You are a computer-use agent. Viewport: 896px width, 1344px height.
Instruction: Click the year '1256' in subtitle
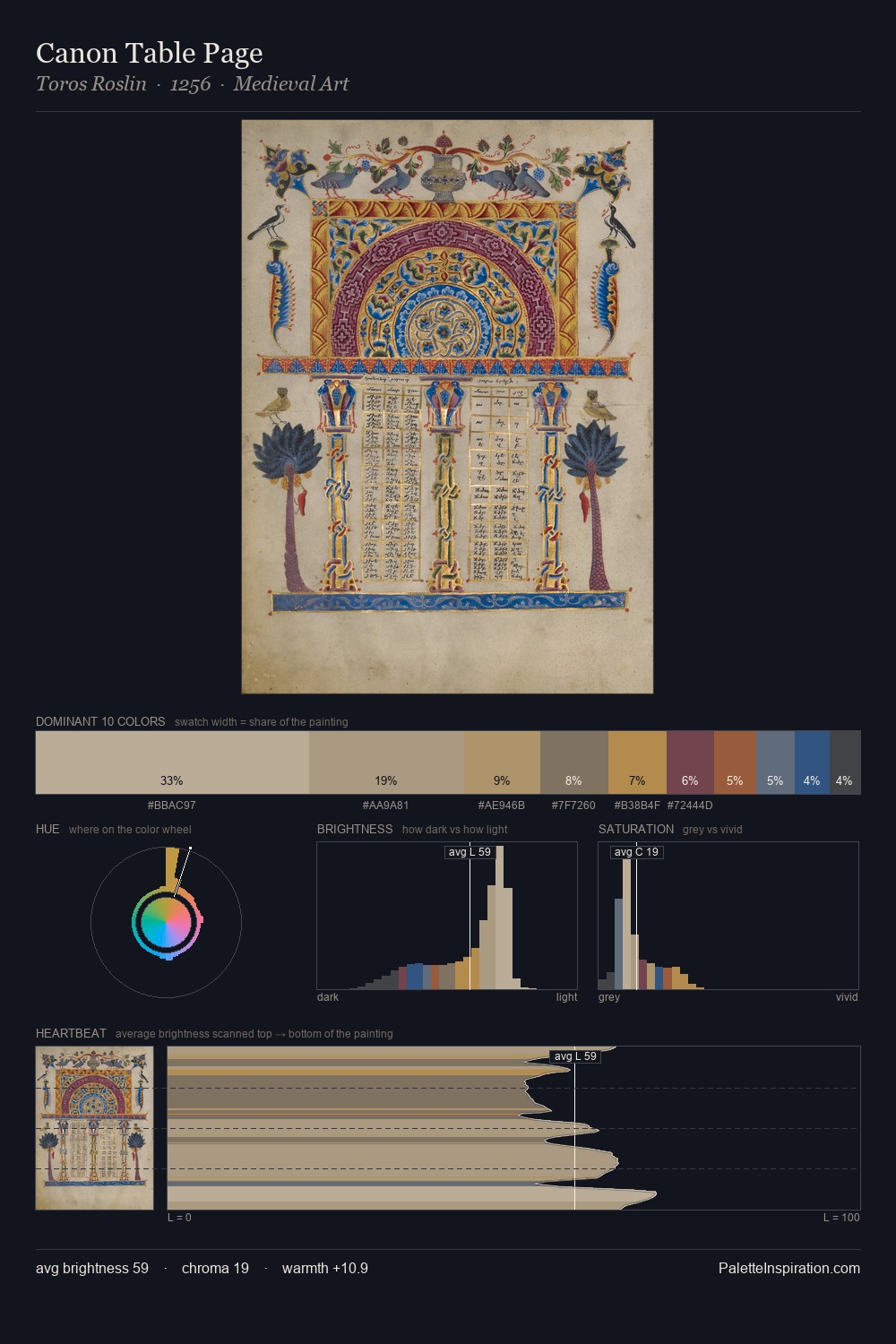[190, 84]
